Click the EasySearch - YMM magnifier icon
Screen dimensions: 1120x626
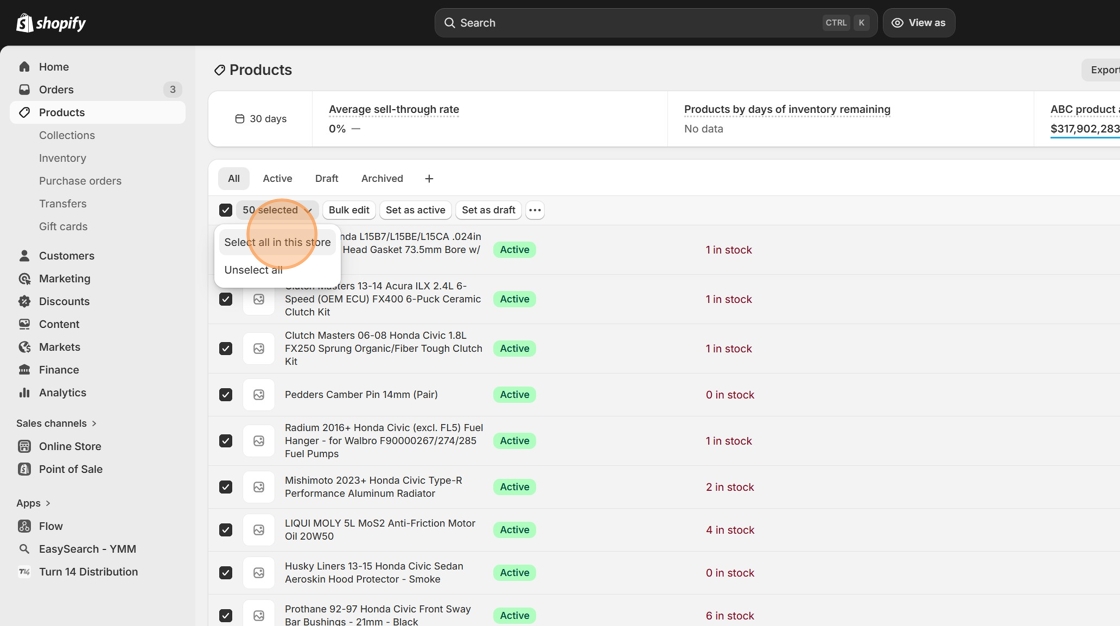(x=24, y=550)
